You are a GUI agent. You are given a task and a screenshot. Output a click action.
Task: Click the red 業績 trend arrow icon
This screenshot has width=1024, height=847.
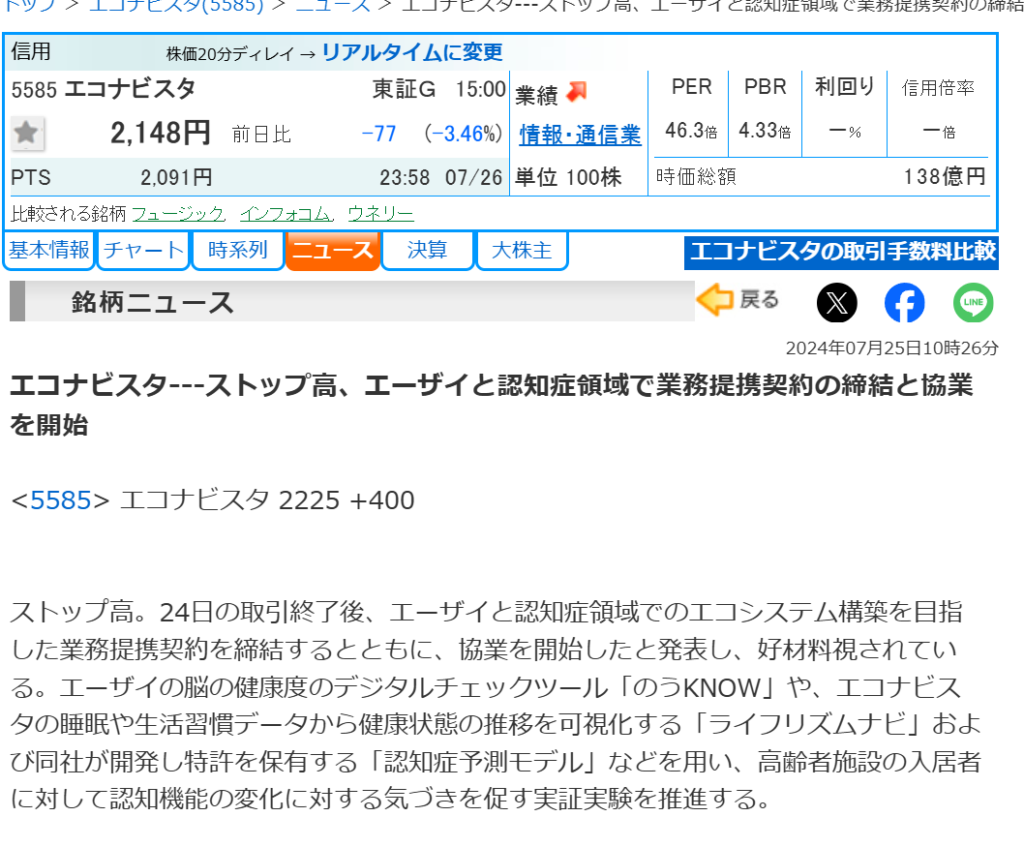577,93
